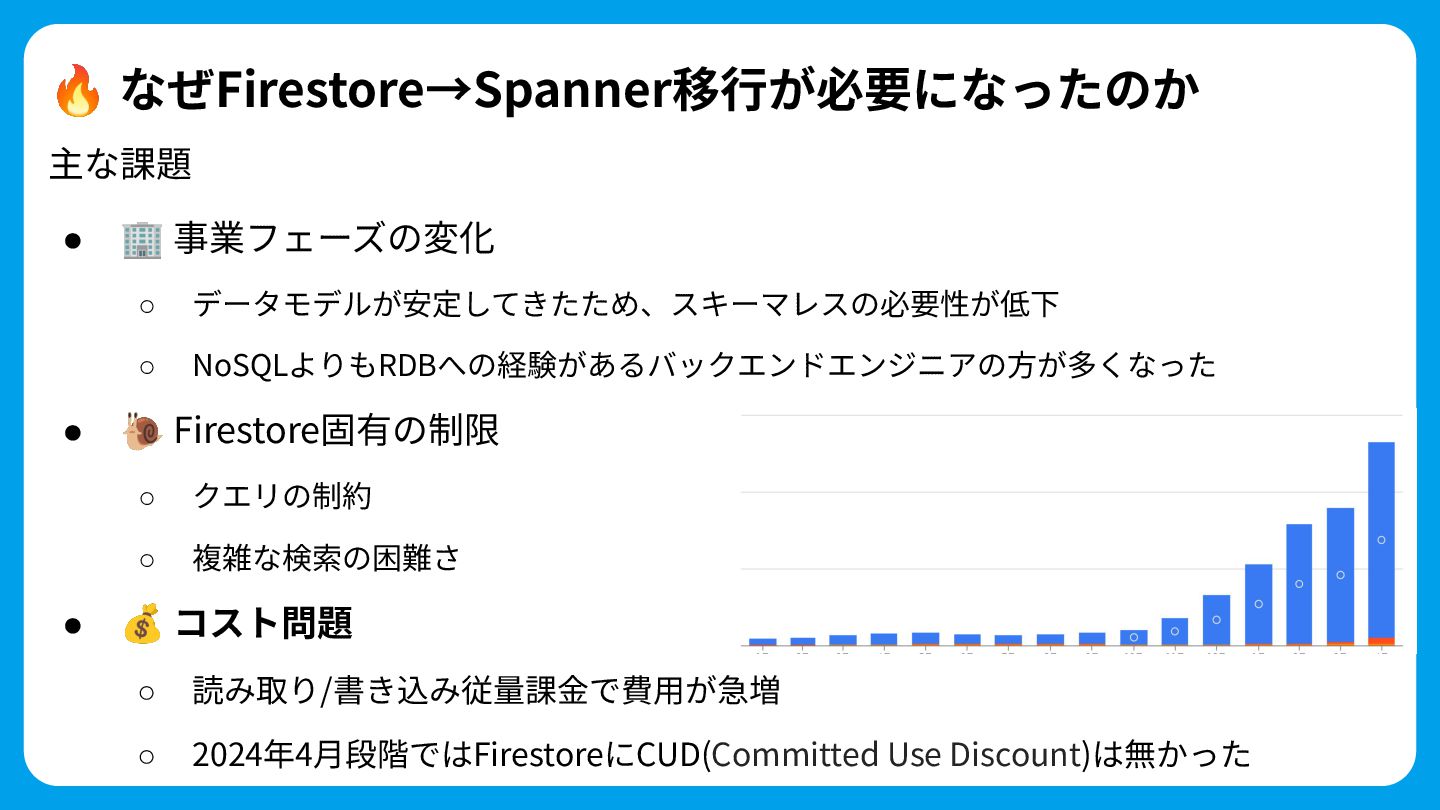
Task: Click the white circle marker on tallest bar
Action: [1381, 540]
